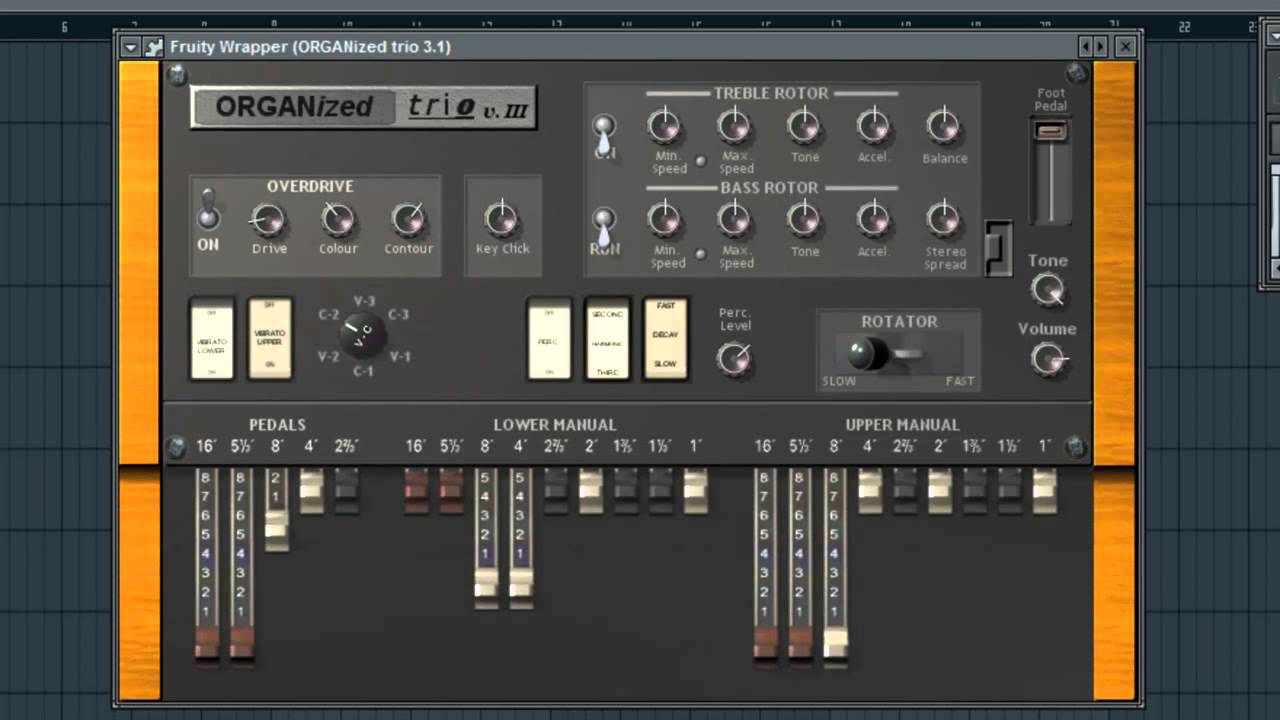The height and width of the screenshot is (720, 1280).
Task: Toggle the Bass Rotor RUN switch
Action: (x=604, y=226)
